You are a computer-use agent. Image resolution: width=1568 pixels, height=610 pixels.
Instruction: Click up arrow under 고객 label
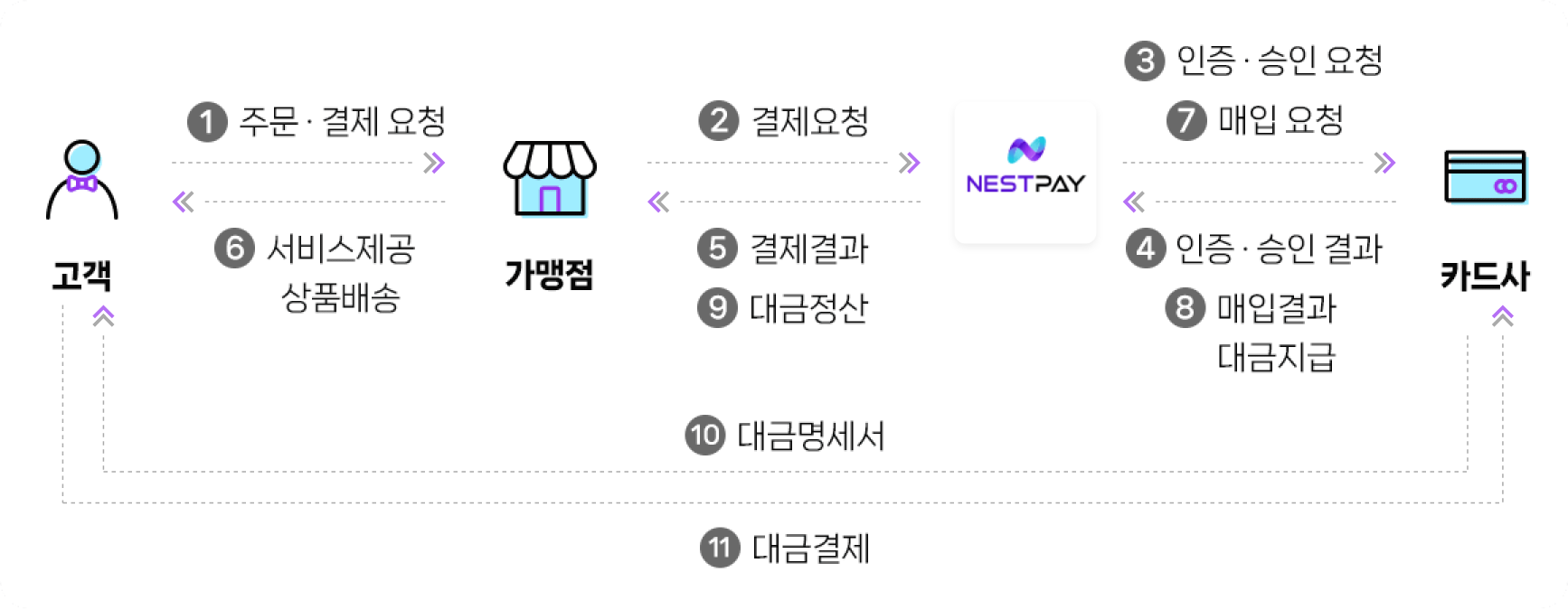(104, 315)
